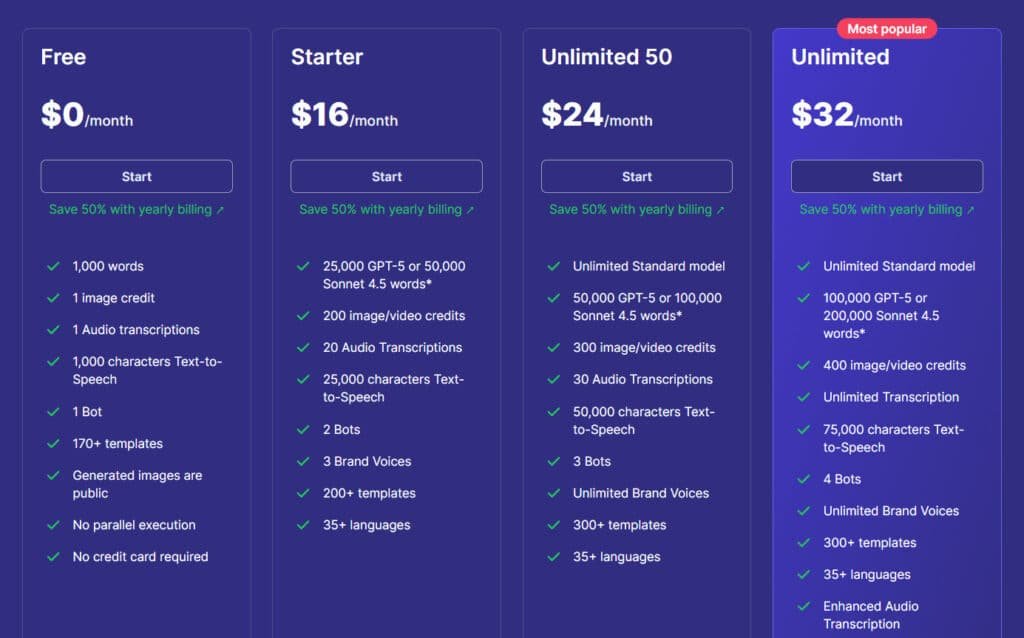Click the "Most popular" badge
1024x638 pixels.
click(886, 29)
